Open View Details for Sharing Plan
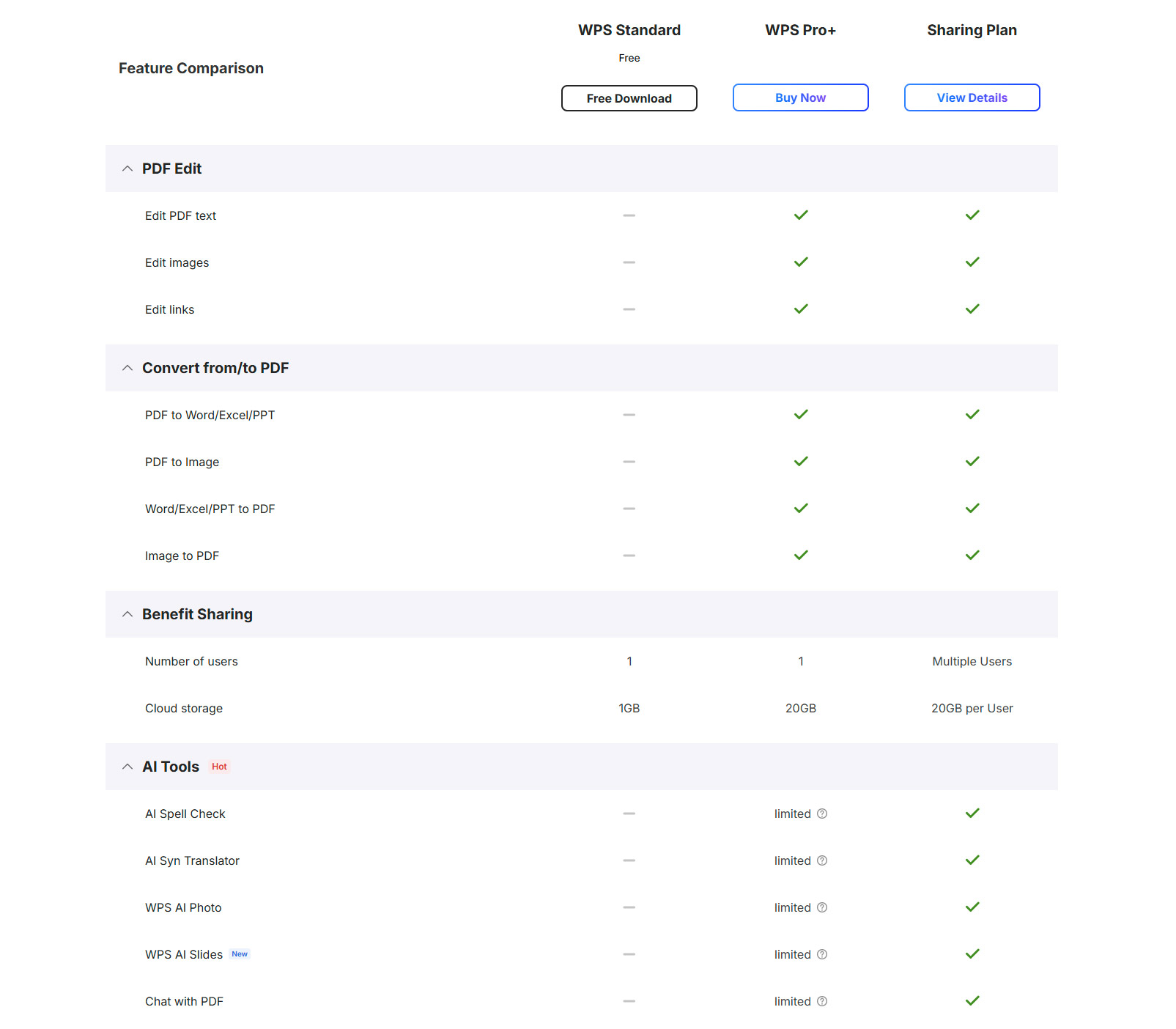The height and width of the screenshot is (1029, 1176). [972, 97]
